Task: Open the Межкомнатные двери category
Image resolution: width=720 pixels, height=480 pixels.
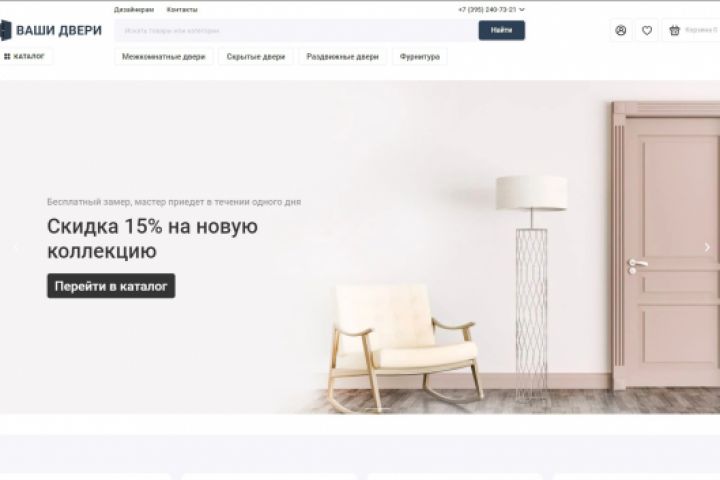Action: [x=163, y=56]
